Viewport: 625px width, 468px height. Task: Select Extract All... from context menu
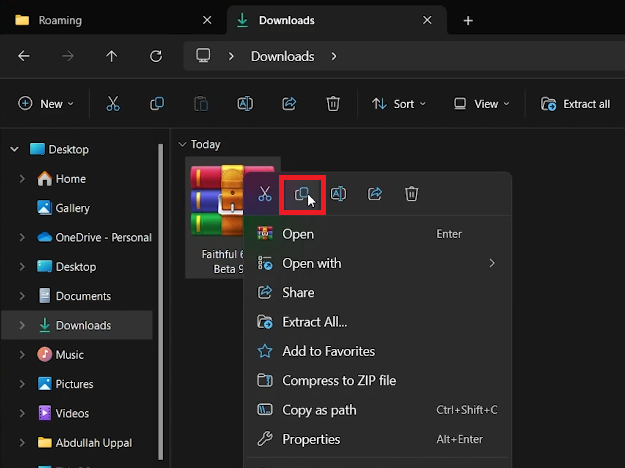tap(314, 322)
